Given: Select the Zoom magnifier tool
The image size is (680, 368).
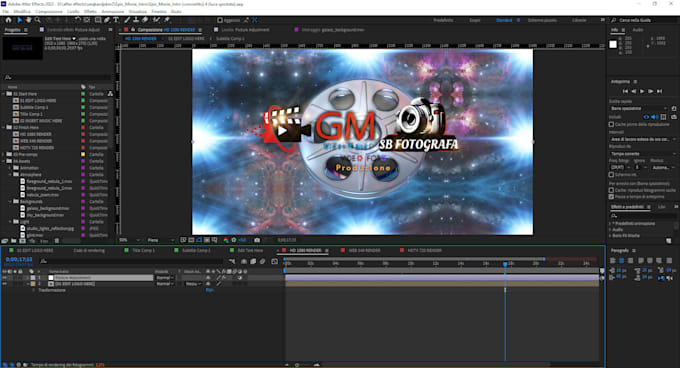Looking at the screenshot, I should tap(38, 20).
